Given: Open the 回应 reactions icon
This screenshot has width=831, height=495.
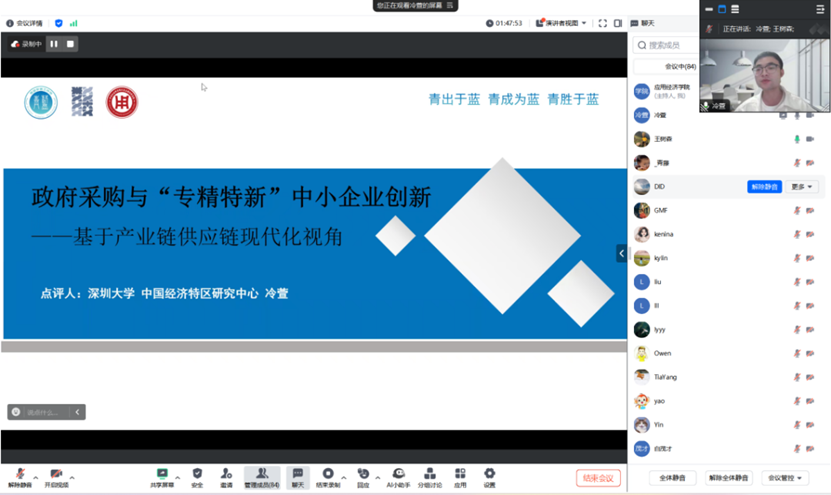Looking at the screenshot, I should pos(363,477).
